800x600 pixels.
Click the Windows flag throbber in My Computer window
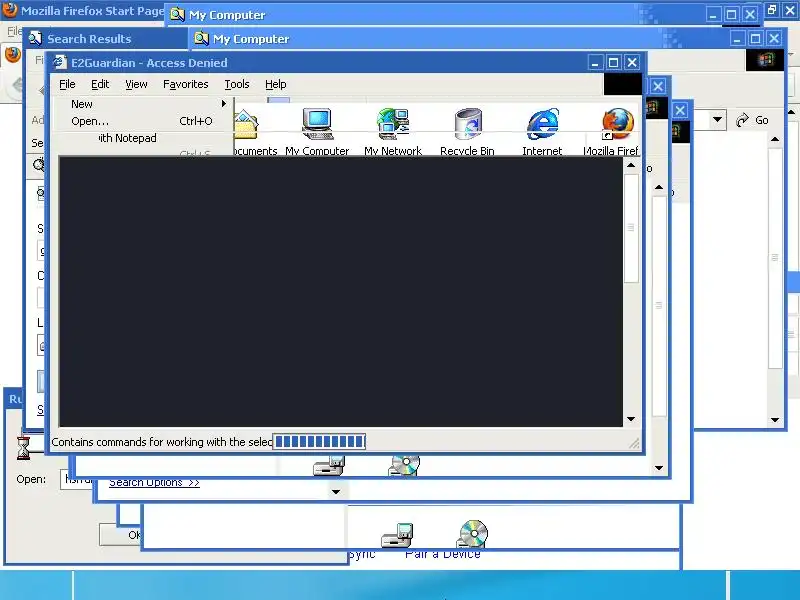point(765,60)
